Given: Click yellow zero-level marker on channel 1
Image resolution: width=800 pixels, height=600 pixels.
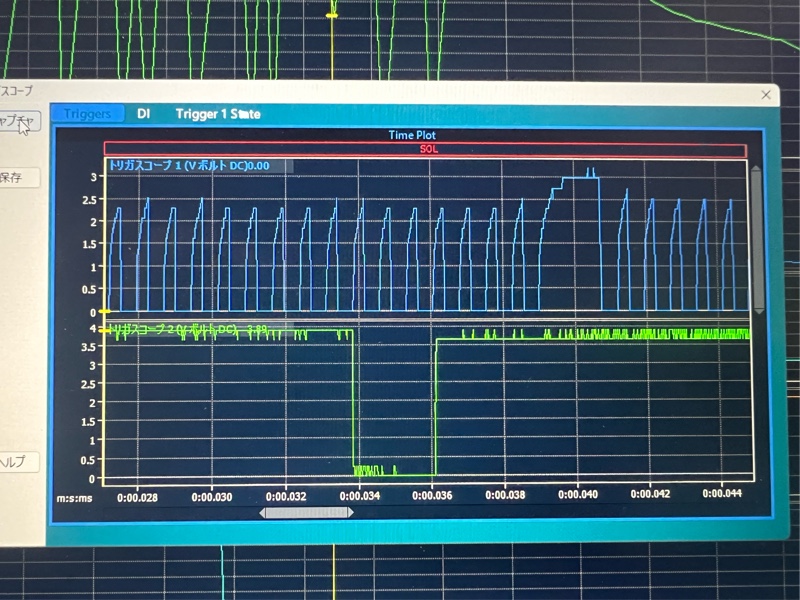Looking at the screenshot, I should click(104, 311).
